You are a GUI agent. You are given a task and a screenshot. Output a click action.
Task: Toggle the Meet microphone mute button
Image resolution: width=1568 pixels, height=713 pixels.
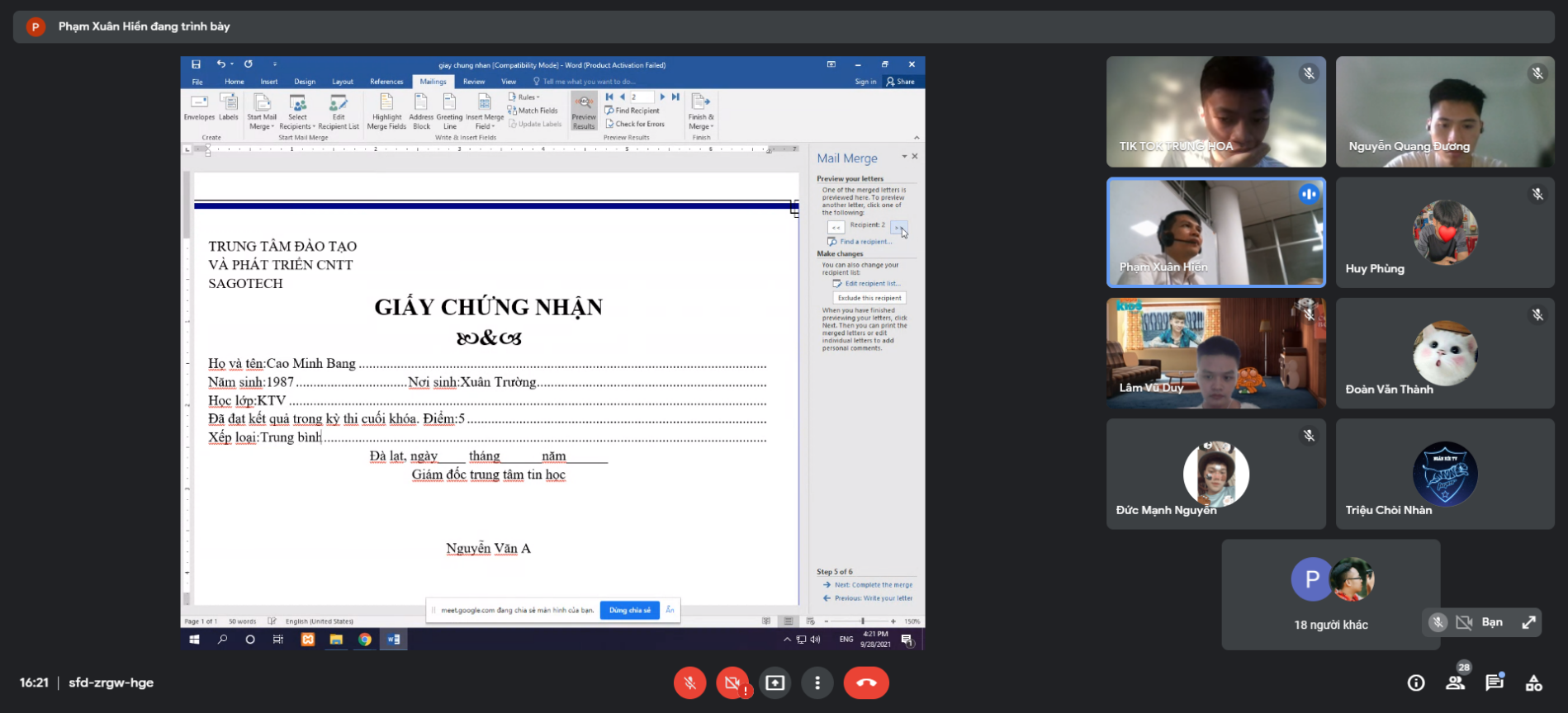689,682
